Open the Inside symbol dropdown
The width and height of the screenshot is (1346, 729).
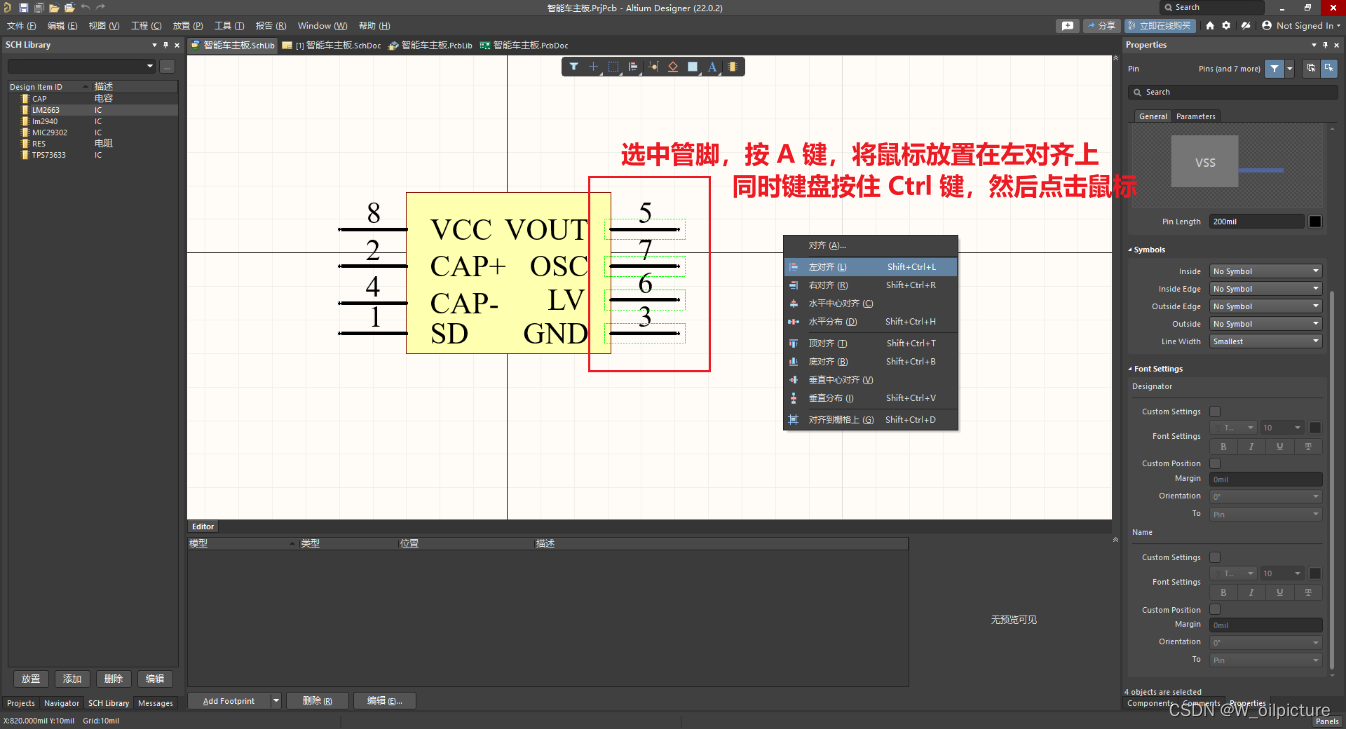pos(1266,271)
